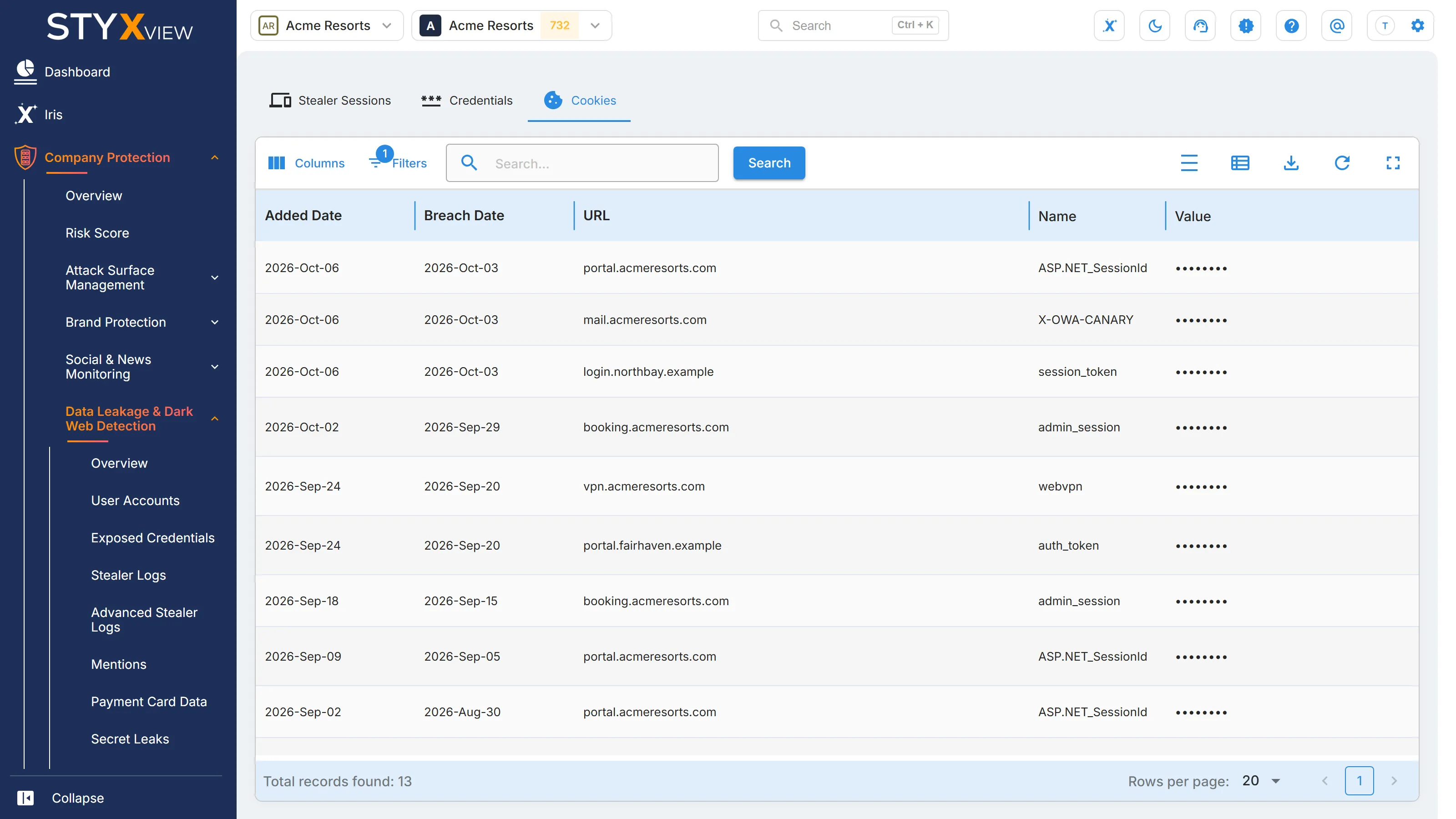Image resolution: width=1456 pixels, height=819 pixels.
Task: Open the support headset icon
Action: pos(1200,25)
